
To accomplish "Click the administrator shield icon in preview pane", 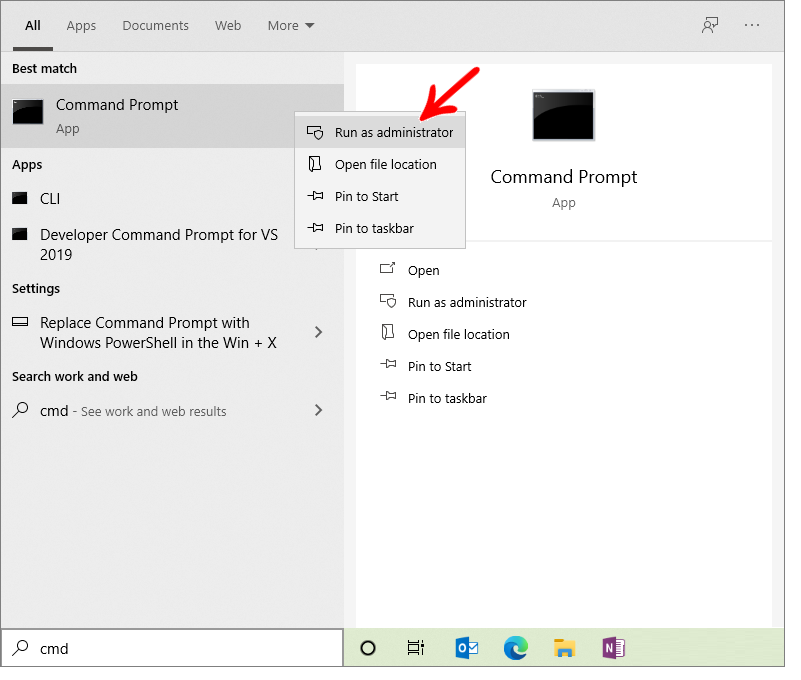I will (x=388, y=301).
